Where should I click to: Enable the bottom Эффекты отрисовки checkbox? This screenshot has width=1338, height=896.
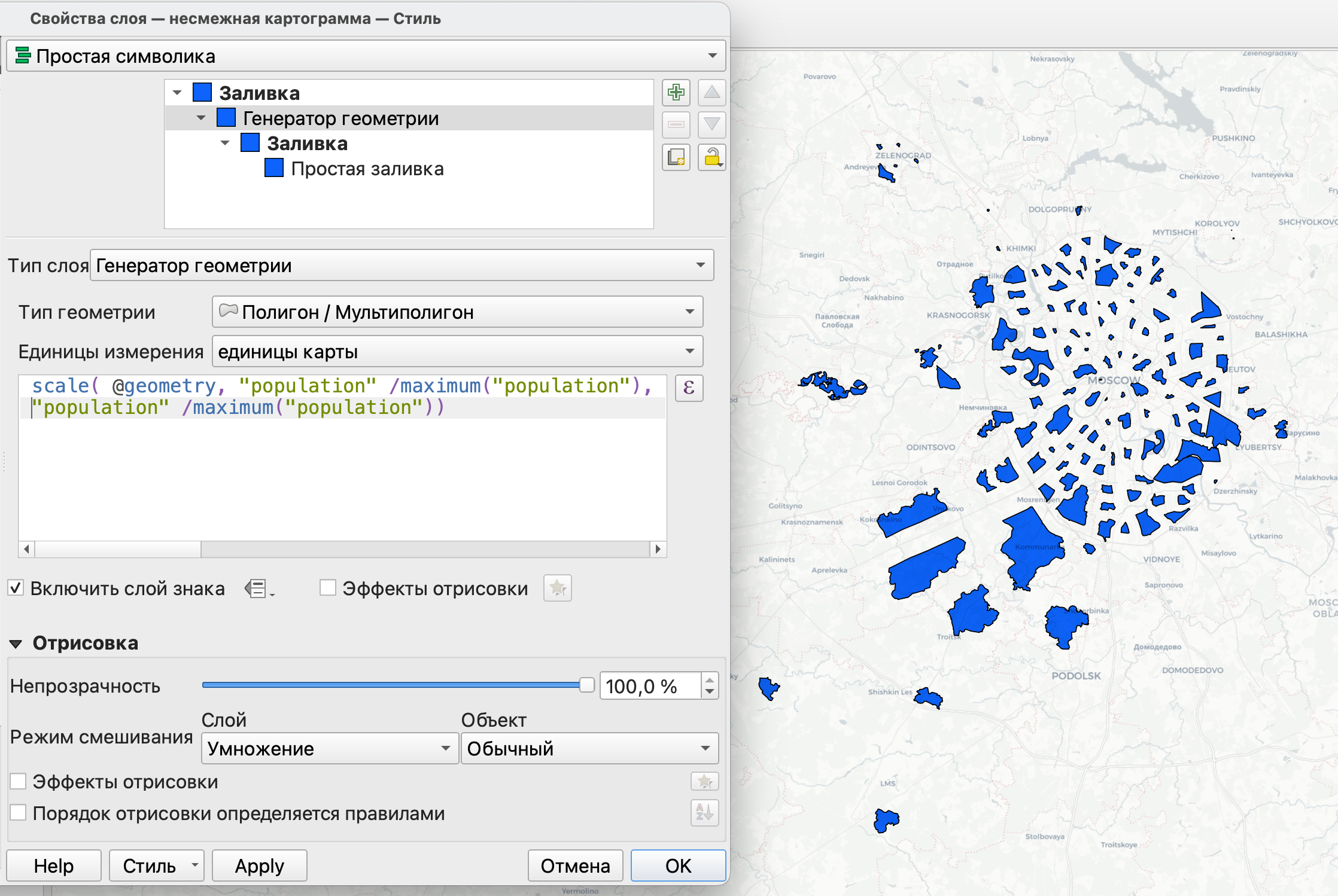pos(19,781)
